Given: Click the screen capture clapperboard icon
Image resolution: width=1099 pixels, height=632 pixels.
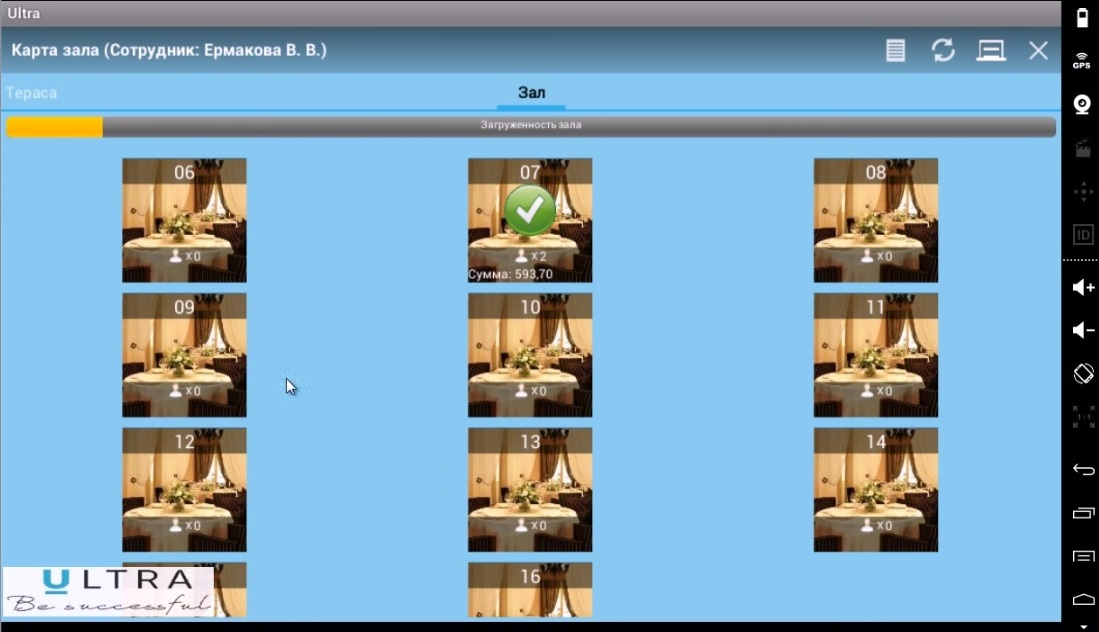Looking at the screenshot, I should [x=1083, y=148].
